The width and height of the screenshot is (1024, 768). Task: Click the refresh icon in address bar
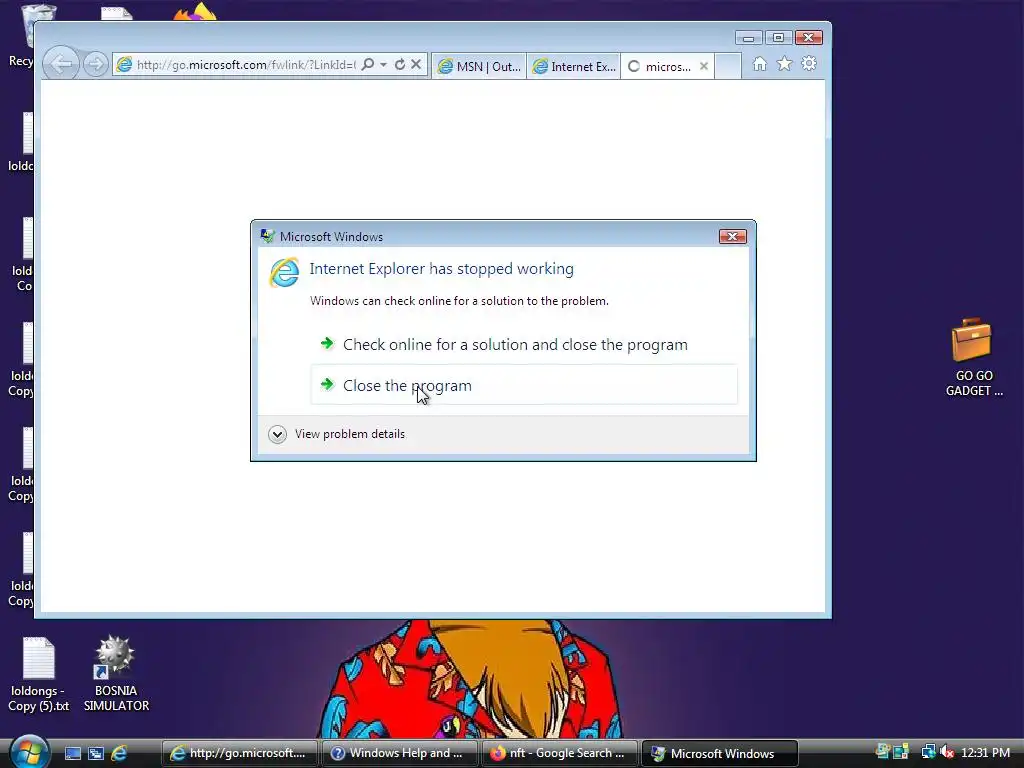click(400, 64)
